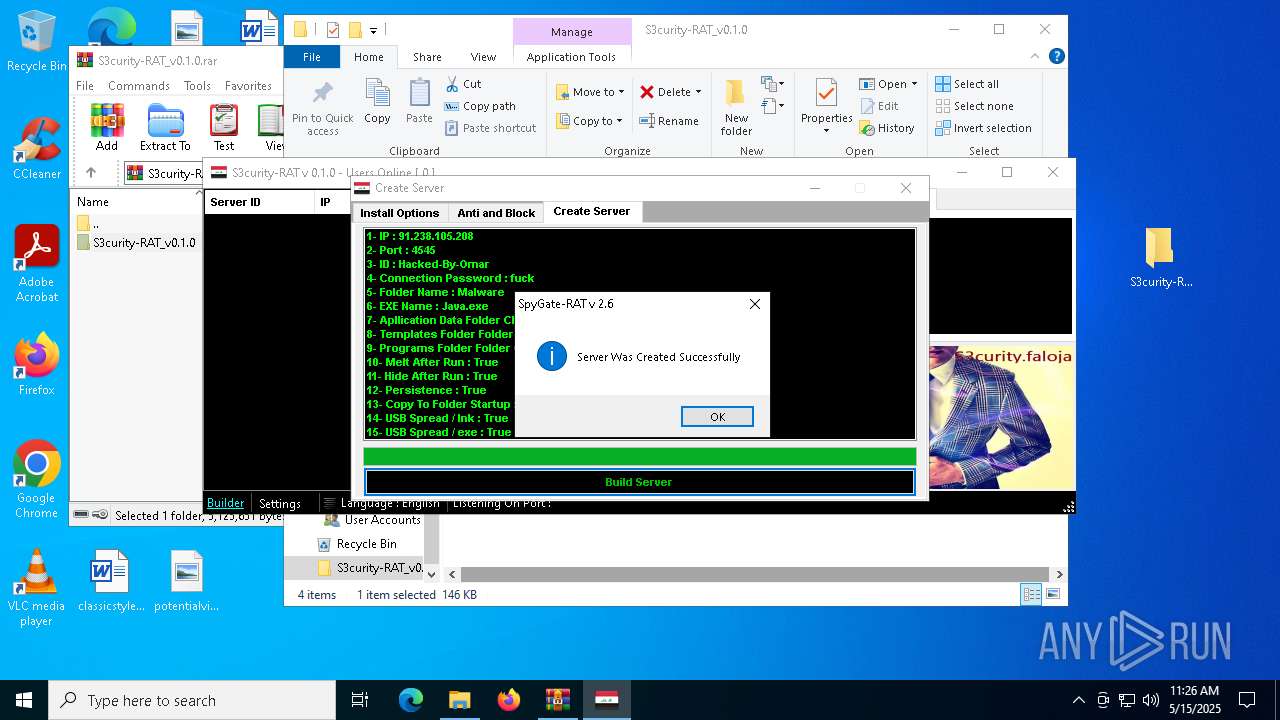Select S3curity-RAT_v0 in Explorer navigation pane
The height and width of the screenshot is (720, 1280).
click(x=370, y=568)
